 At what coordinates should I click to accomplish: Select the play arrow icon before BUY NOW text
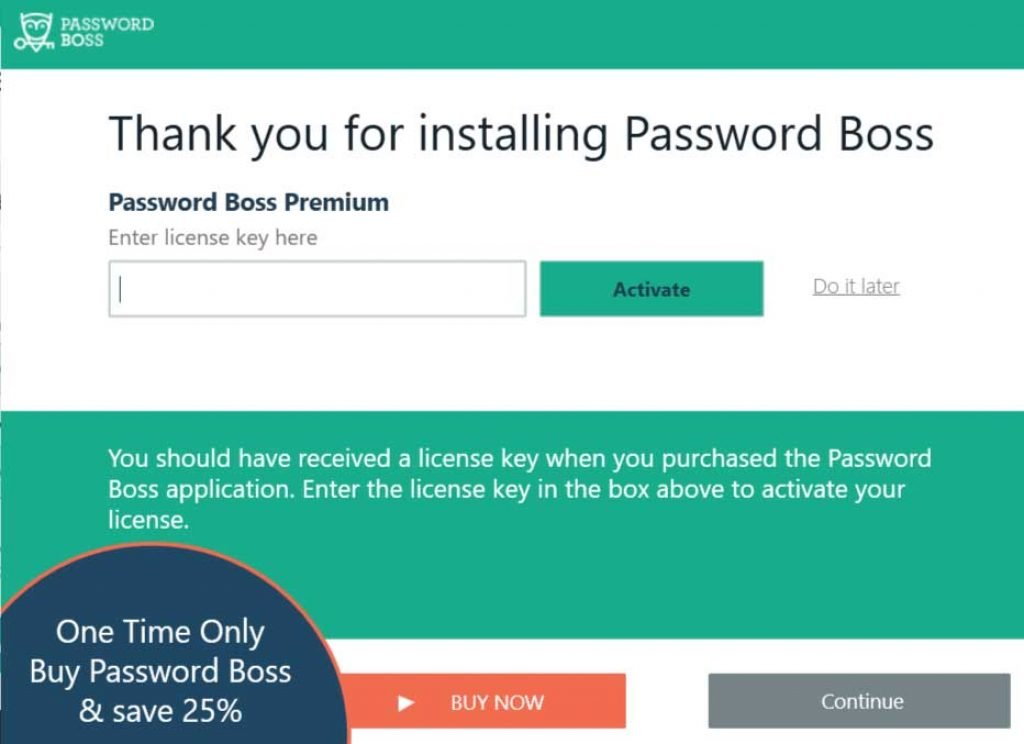point(404,702)
